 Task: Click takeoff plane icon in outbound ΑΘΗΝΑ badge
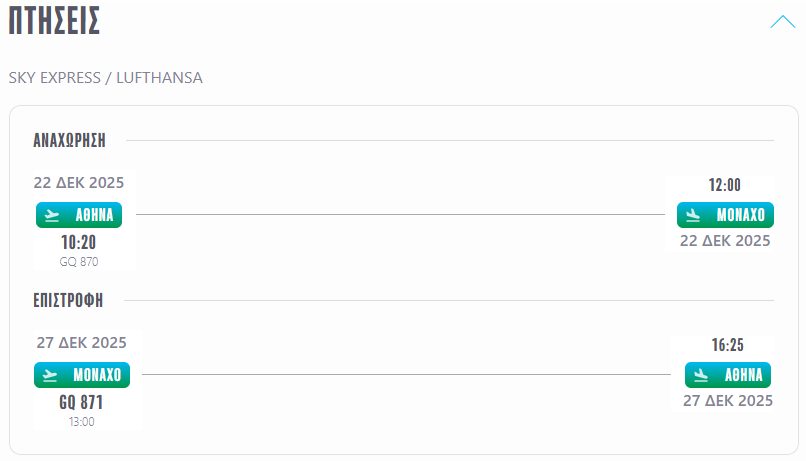(x=54, y=215)
